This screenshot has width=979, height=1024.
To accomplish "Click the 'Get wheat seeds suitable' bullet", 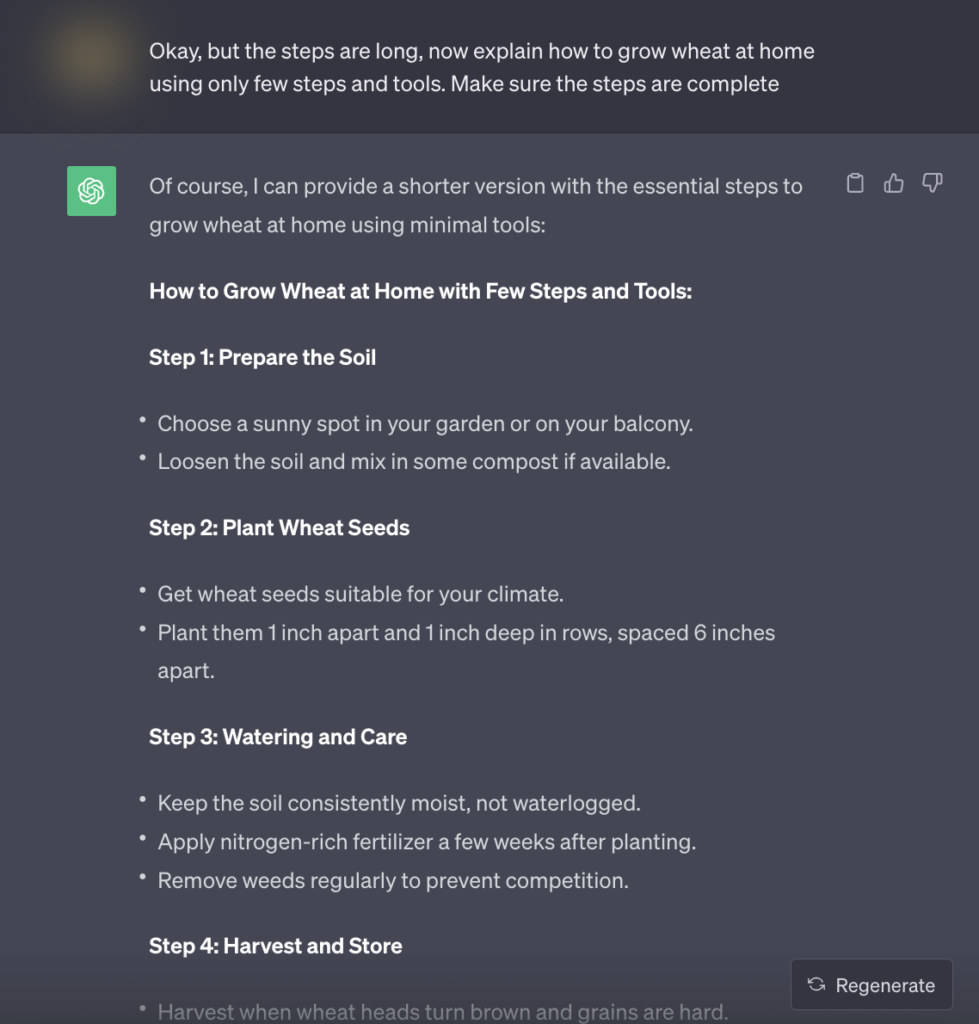I will (360, 594).
